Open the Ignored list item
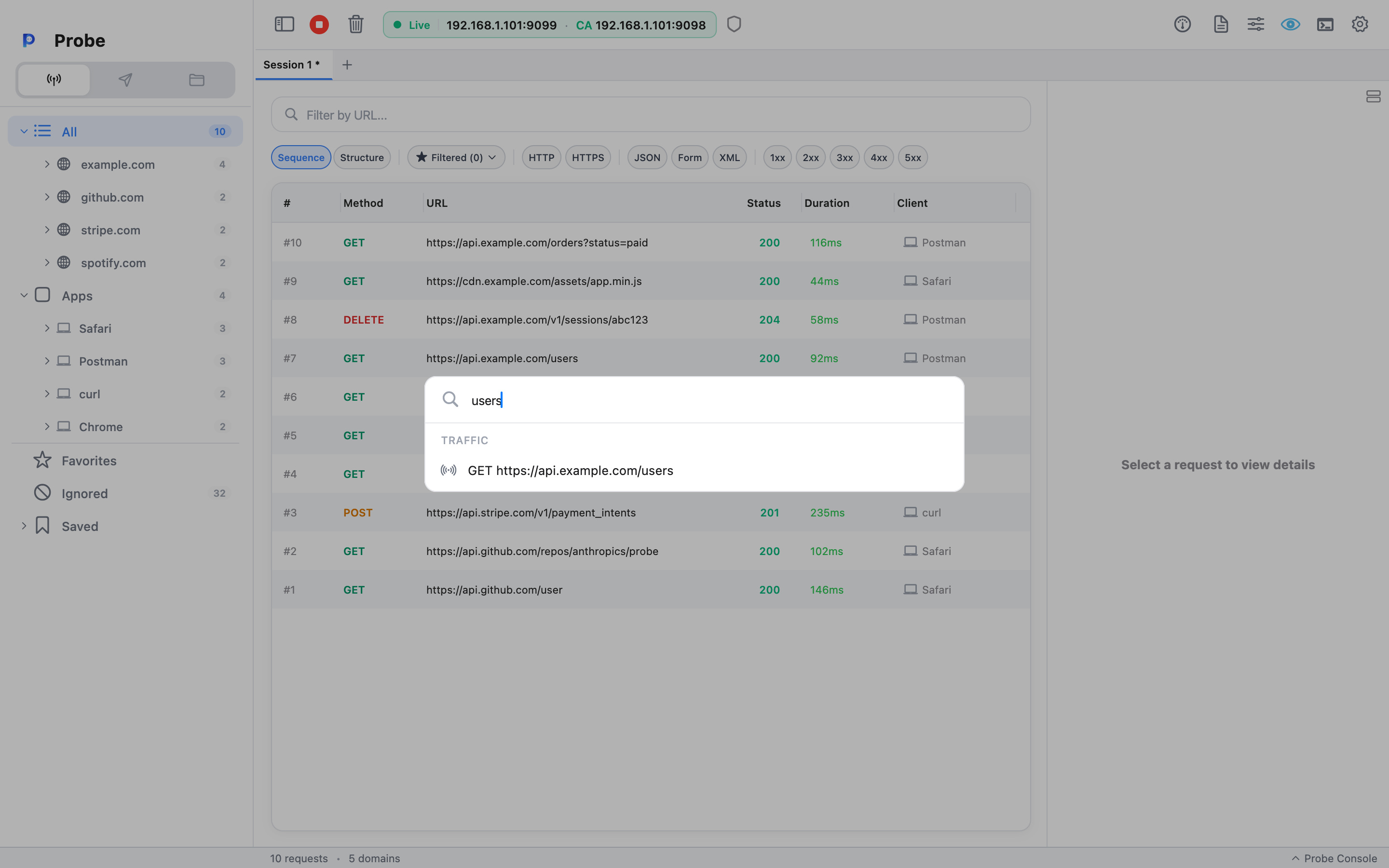The height and width of the screenshot is (868, 1389). 125,493
